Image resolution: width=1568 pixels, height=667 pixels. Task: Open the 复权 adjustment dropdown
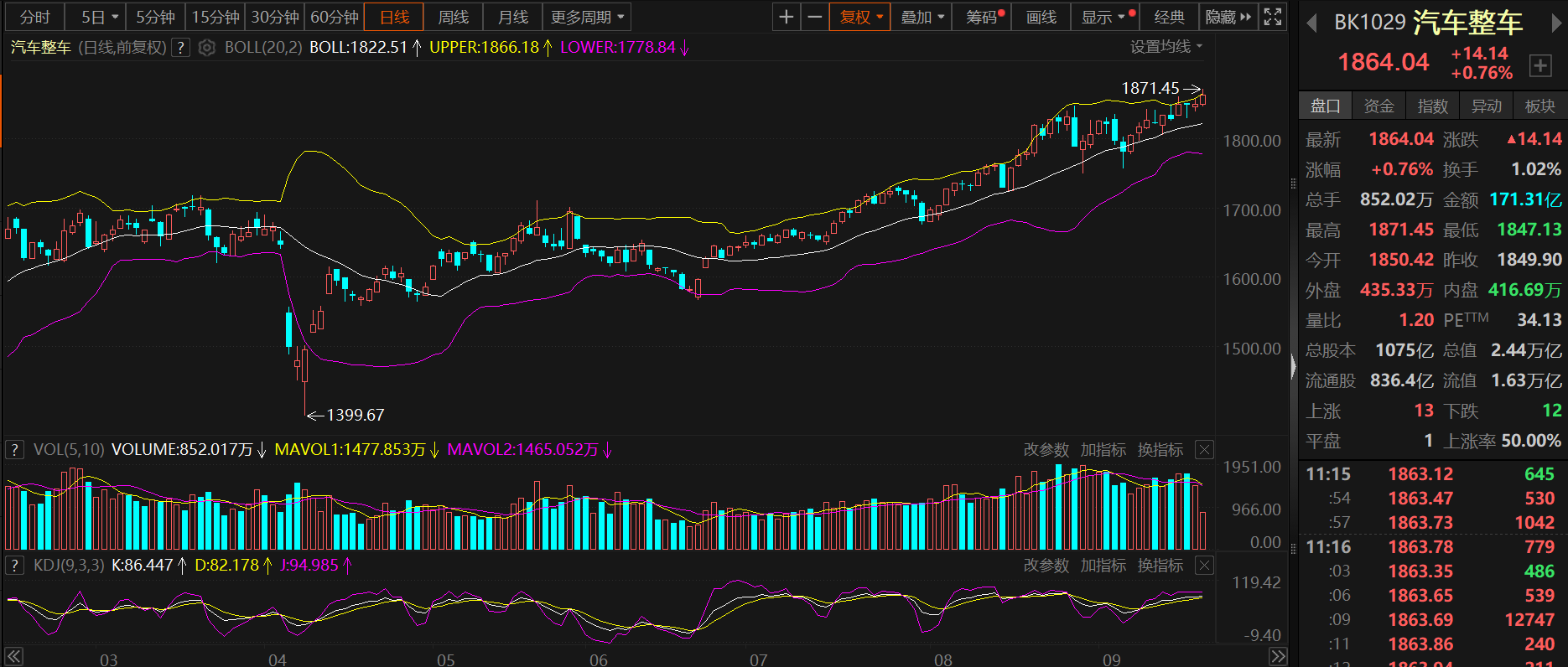pyautogui.click(x=860, y=17)
